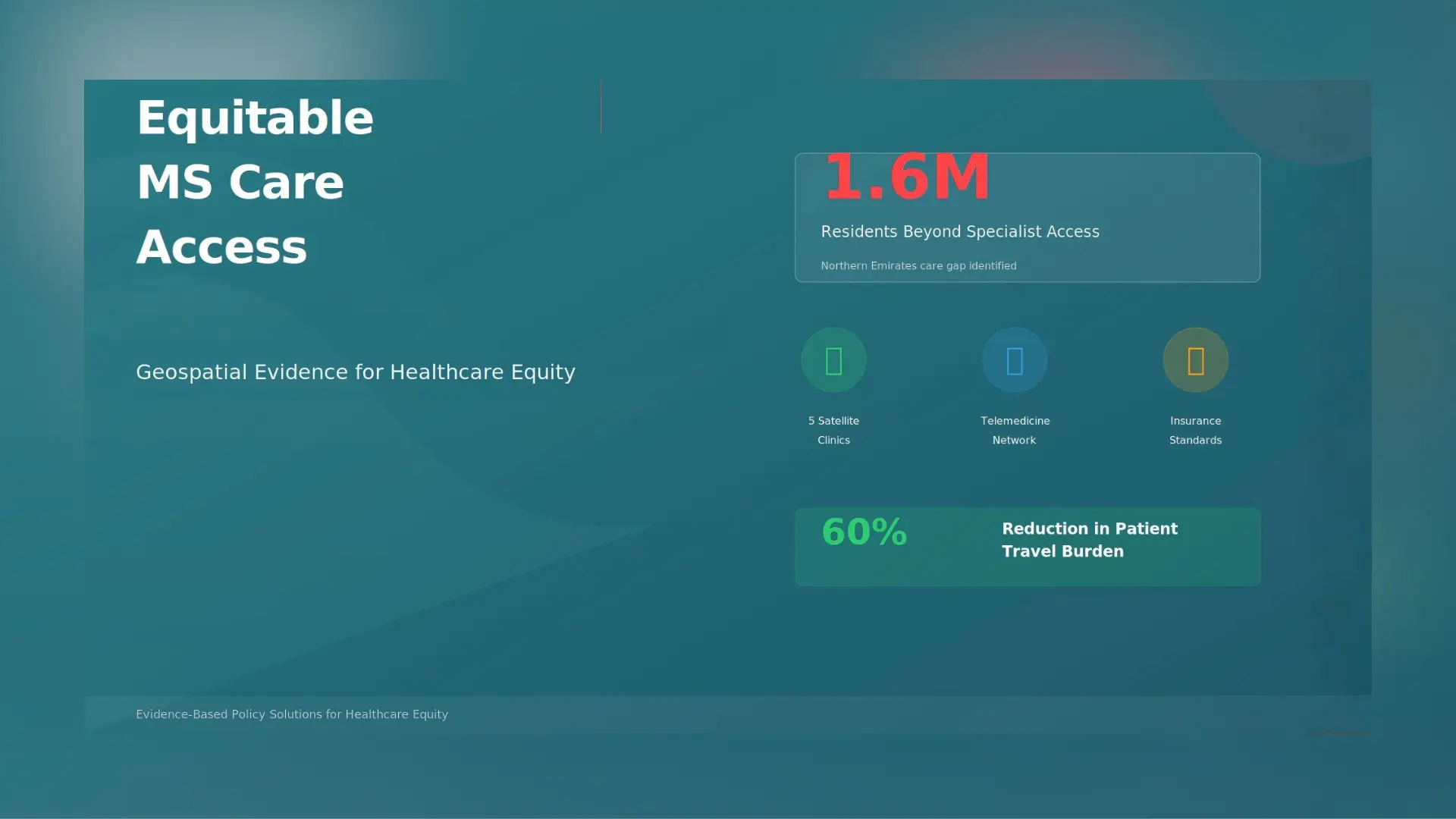Click the Access line of the heading
Screen dimensions: 1456x819
[221, 247]
